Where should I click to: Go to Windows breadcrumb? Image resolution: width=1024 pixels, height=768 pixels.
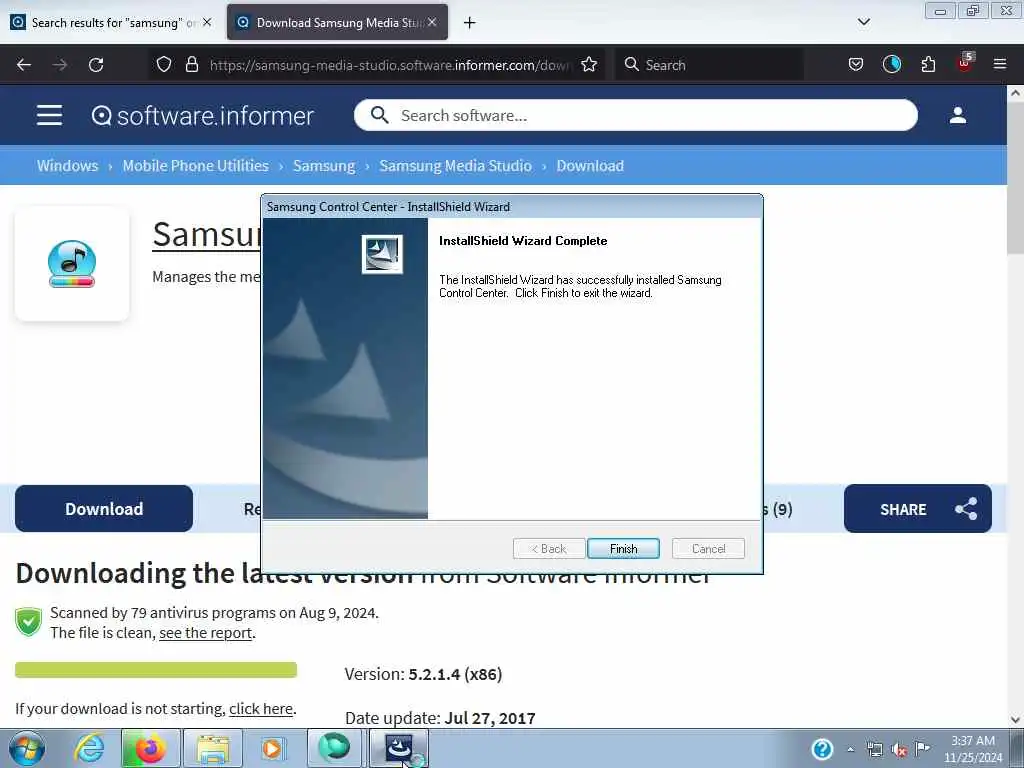click(x=67, y=166)
